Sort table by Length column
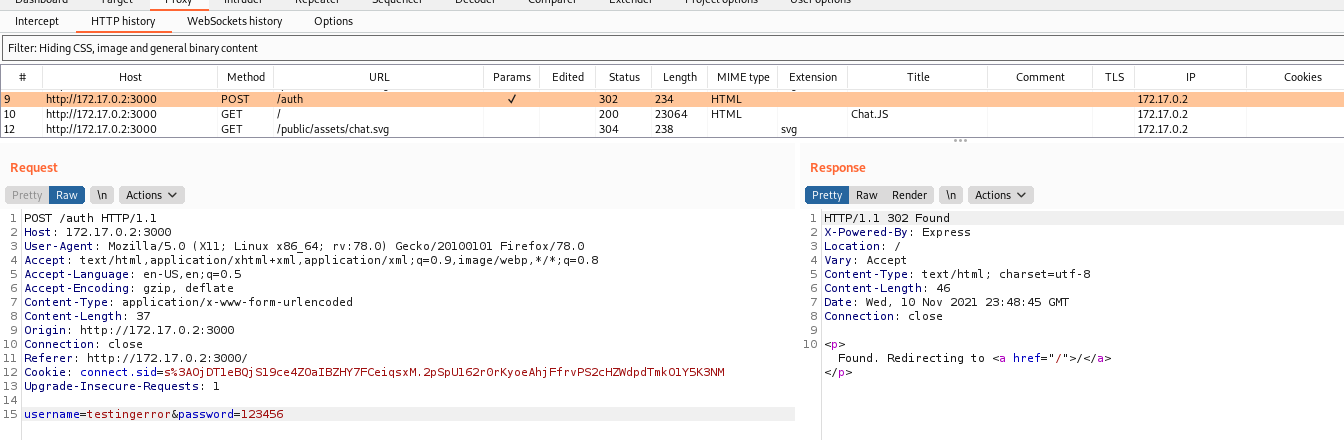1344x440 pixels. point(680,77)
